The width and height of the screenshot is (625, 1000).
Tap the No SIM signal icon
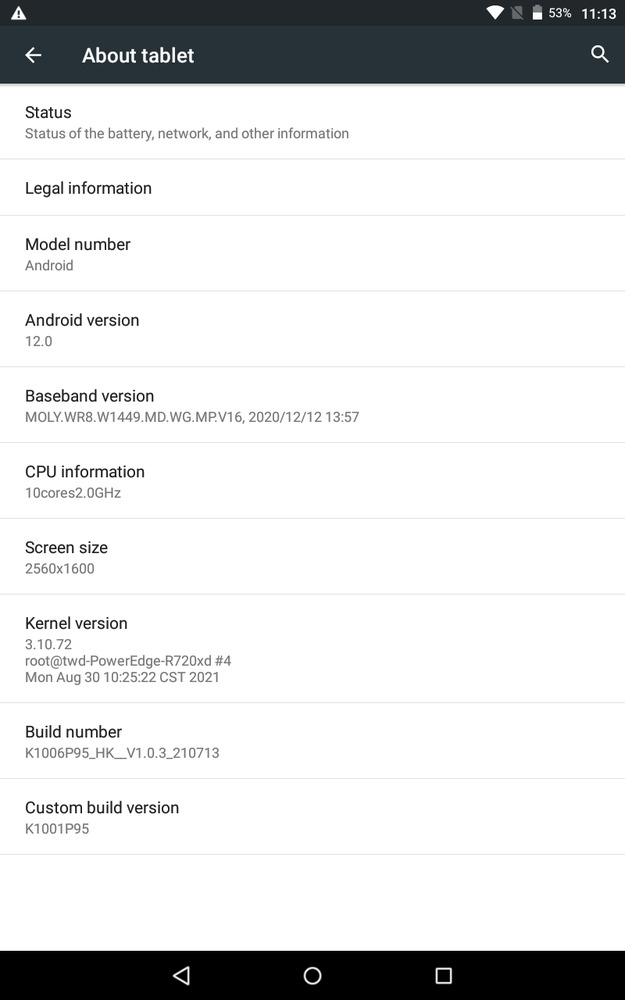pyautogui.click(x=517, y=13)
